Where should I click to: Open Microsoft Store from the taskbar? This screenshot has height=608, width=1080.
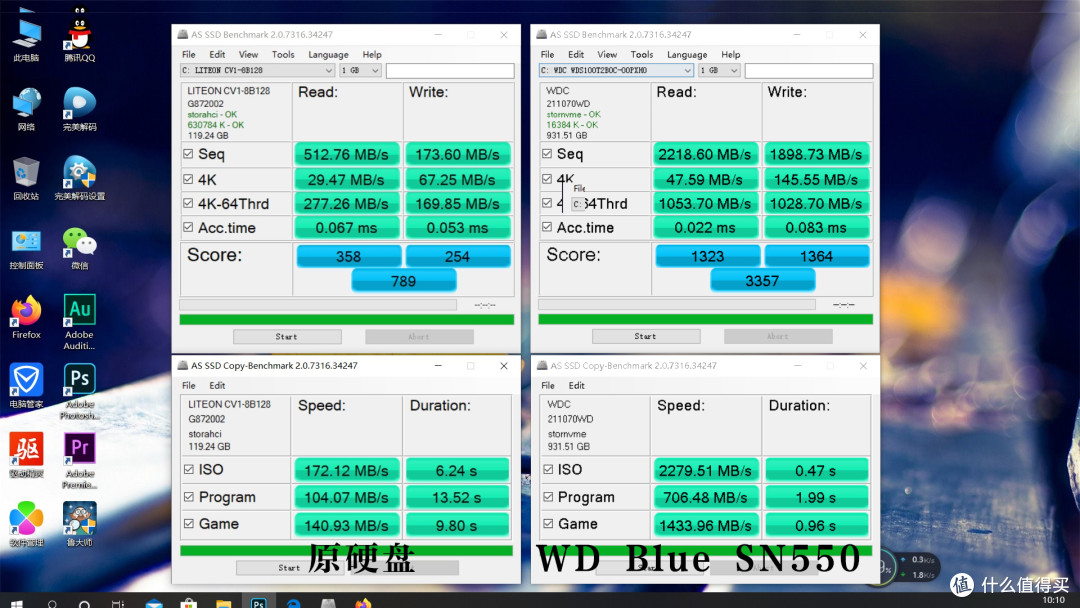(188, 603)
